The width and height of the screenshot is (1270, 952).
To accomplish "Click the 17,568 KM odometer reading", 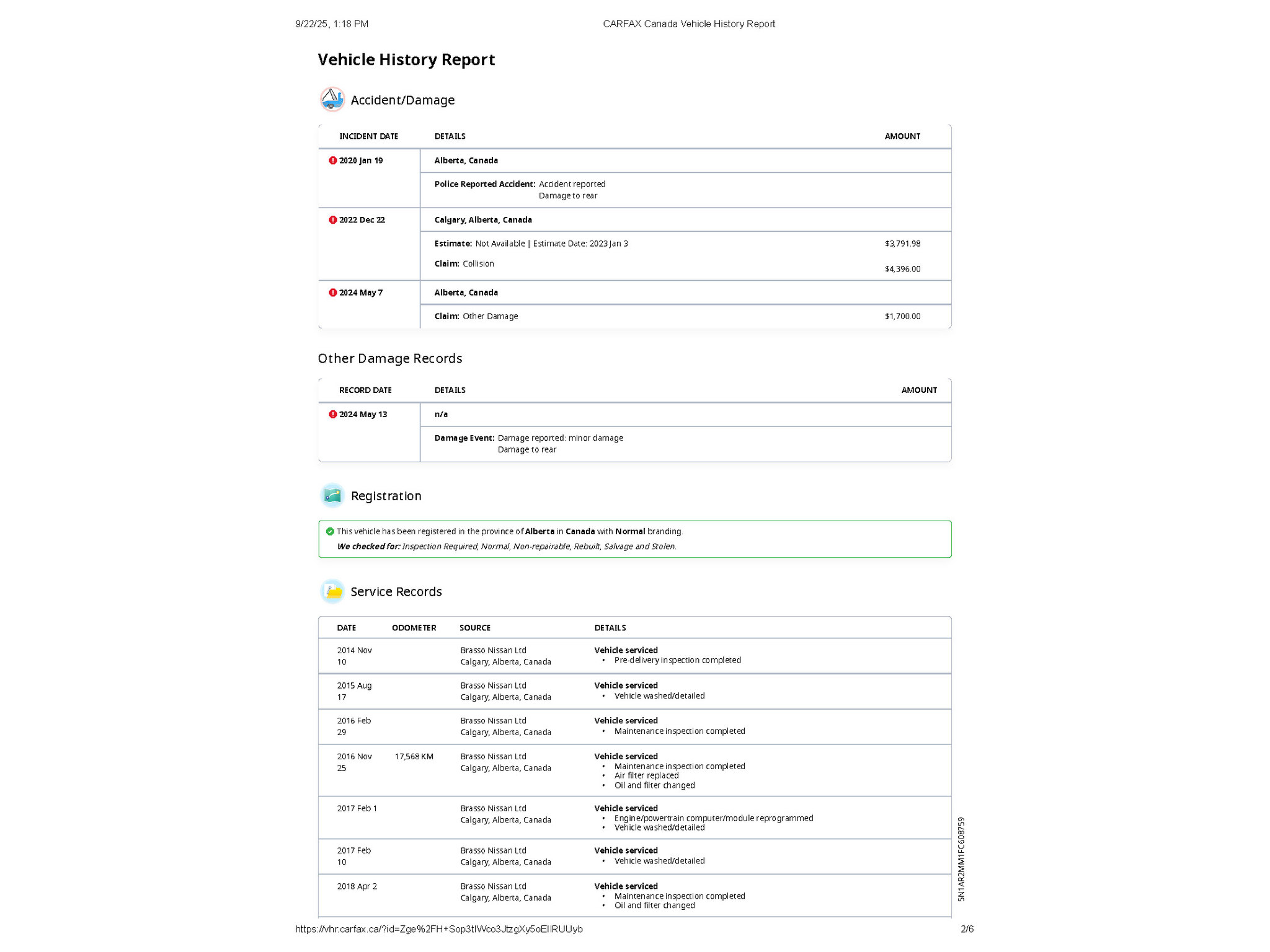I will tap(414, 757).
